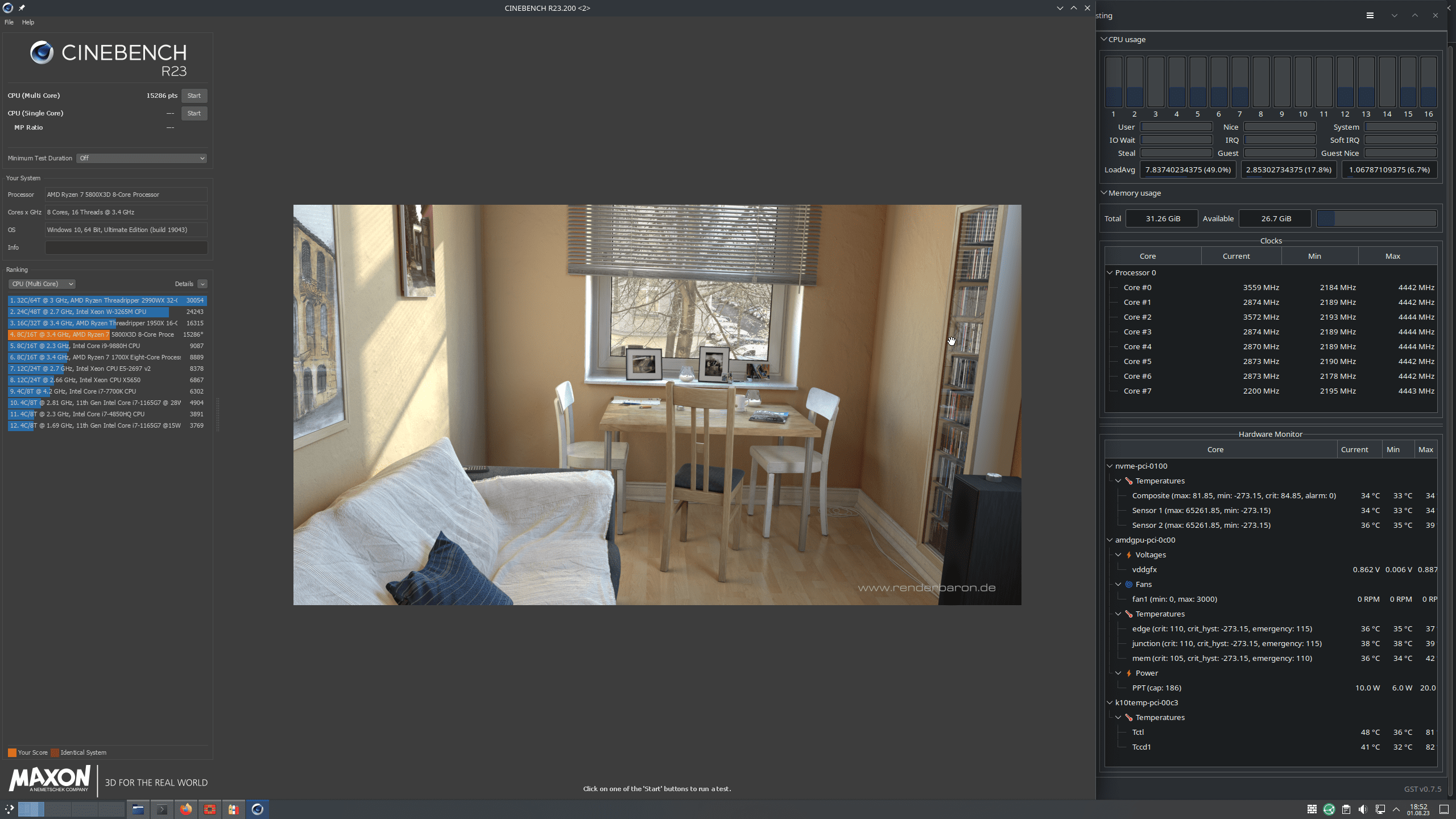
Task: Click the Info input field
Action: pos(126,247)
